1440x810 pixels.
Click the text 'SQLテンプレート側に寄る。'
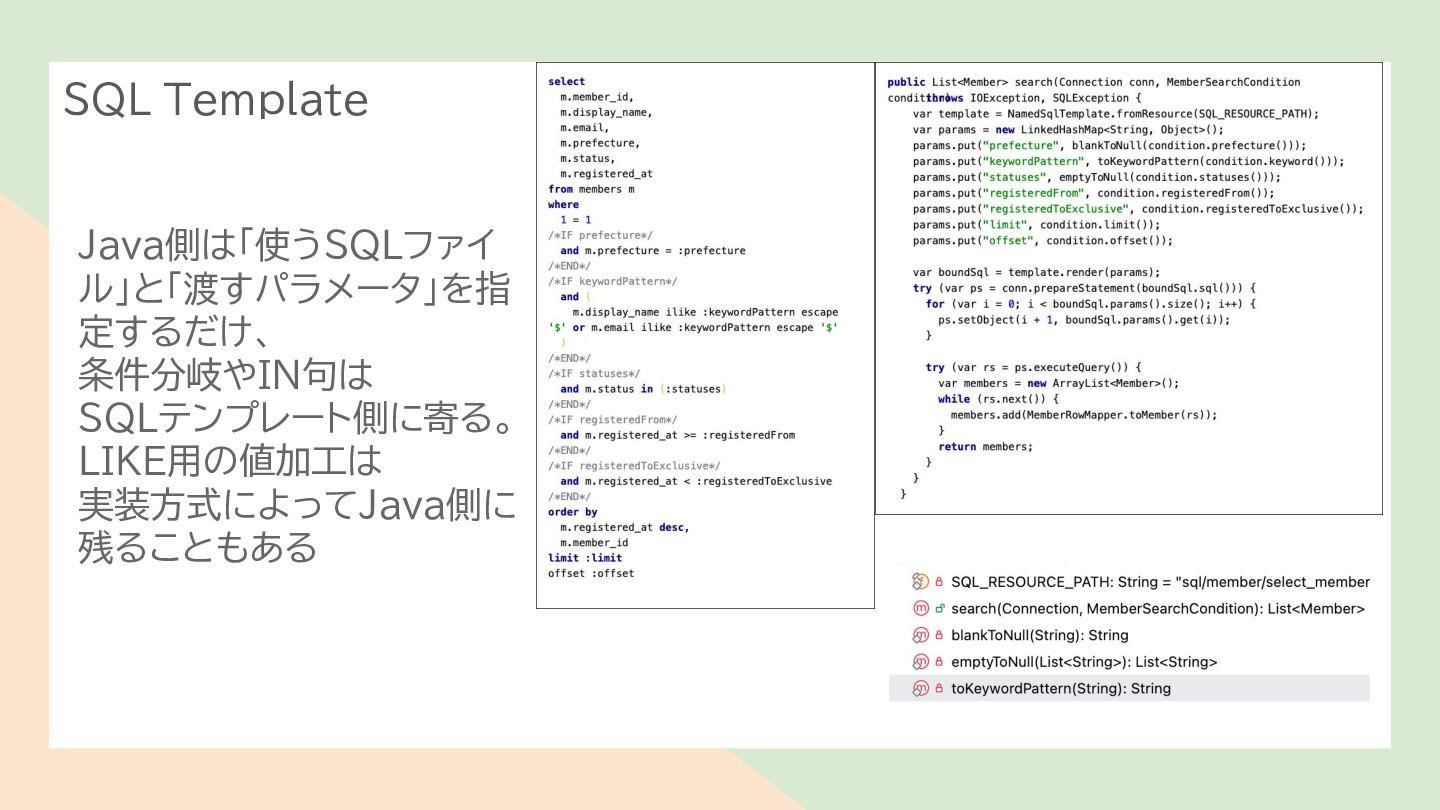pos(296,419)
